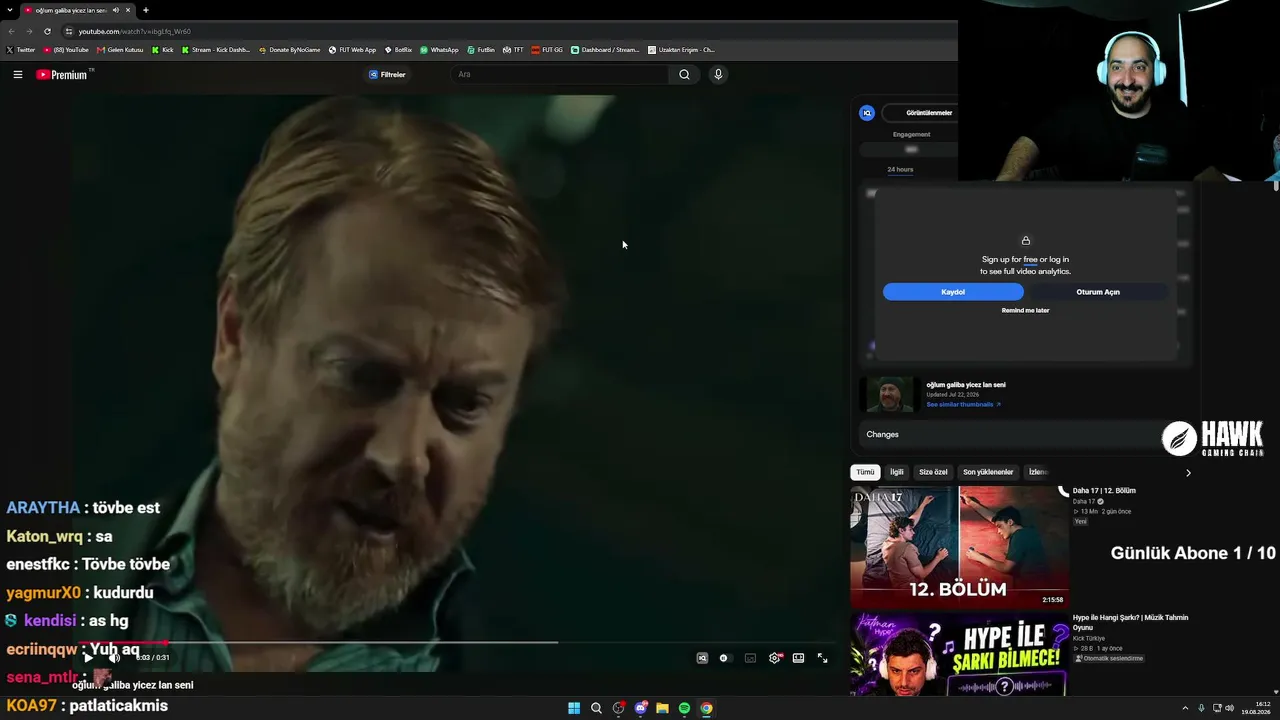Open Stream - Kick Dashboard bookmark
The width and height of the screenshot is (1280, 720).
pyautogui.click(x=216, y=50)
